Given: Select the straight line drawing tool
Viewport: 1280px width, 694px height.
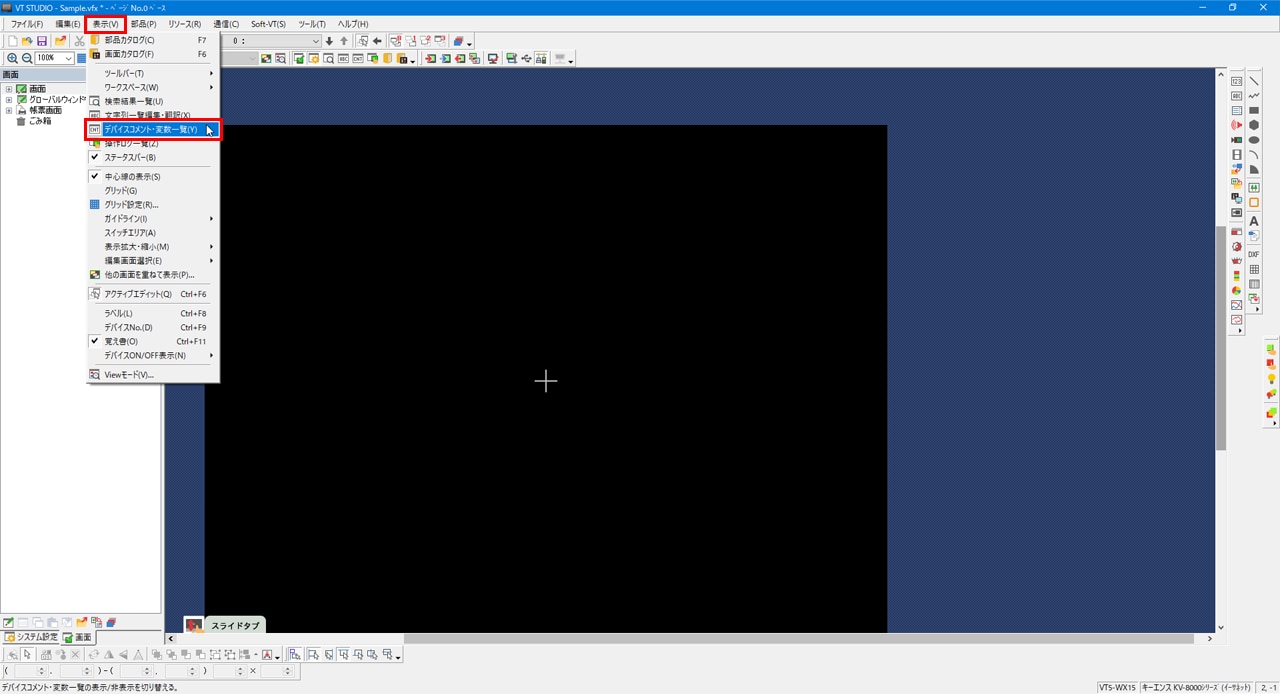Looking at the screenshot, I should pos(1254,81).
